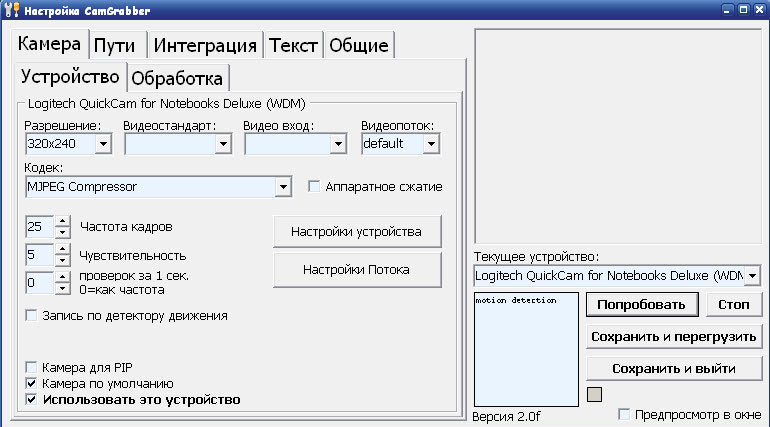Expand the Видеопоток default dropdown
Viewport: 770px width, 427px height.
pos(431,144)
